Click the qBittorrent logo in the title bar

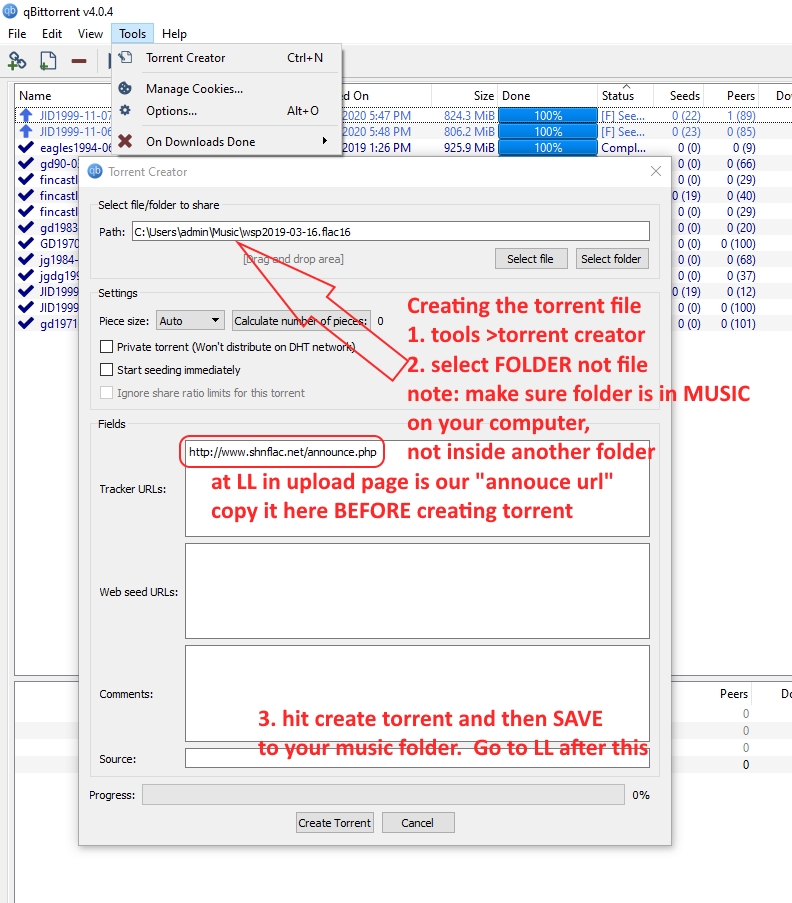[x=10, y=11]
